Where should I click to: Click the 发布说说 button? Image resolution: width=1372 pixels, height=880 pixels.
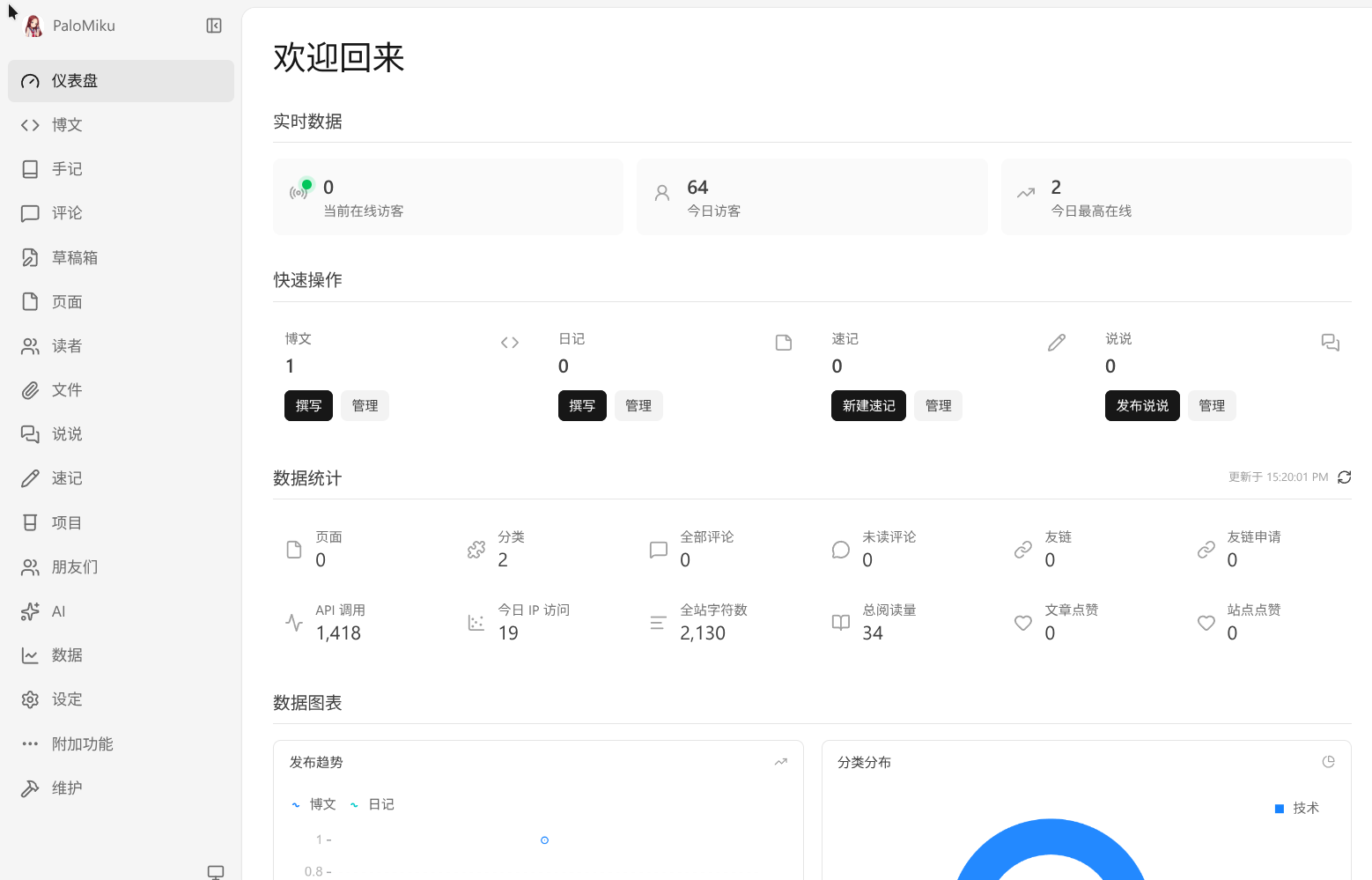click(1142, 406)
